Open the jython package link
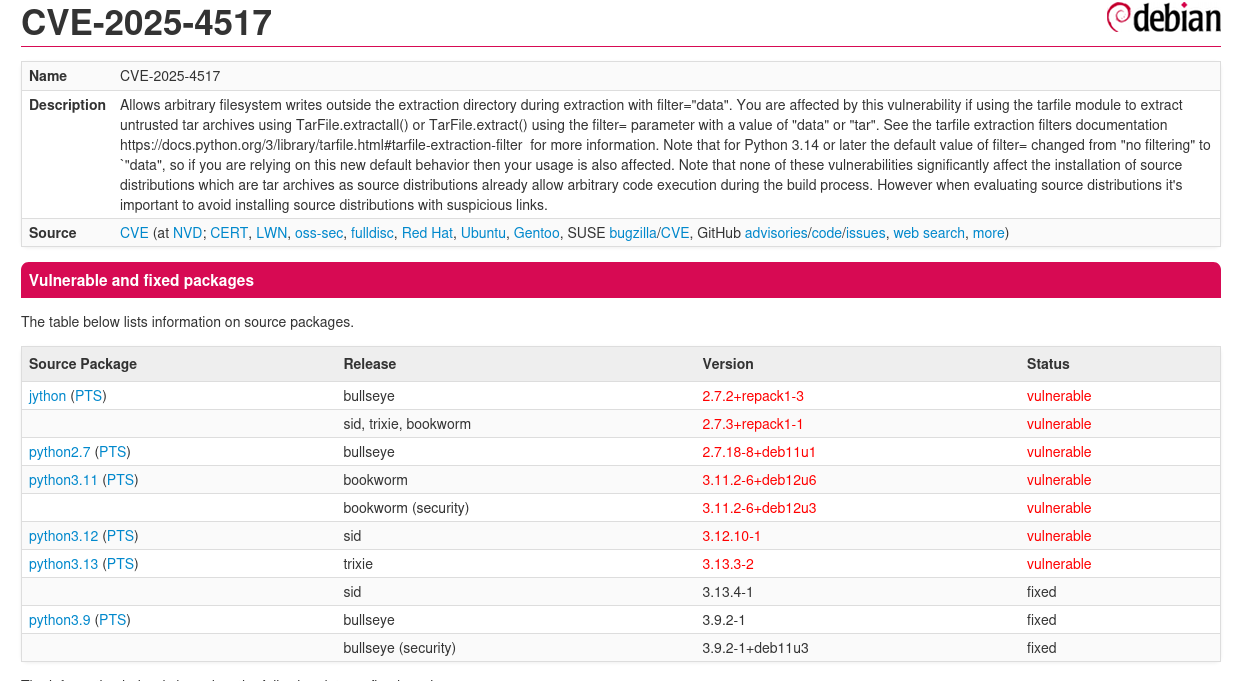 point(47,396)
